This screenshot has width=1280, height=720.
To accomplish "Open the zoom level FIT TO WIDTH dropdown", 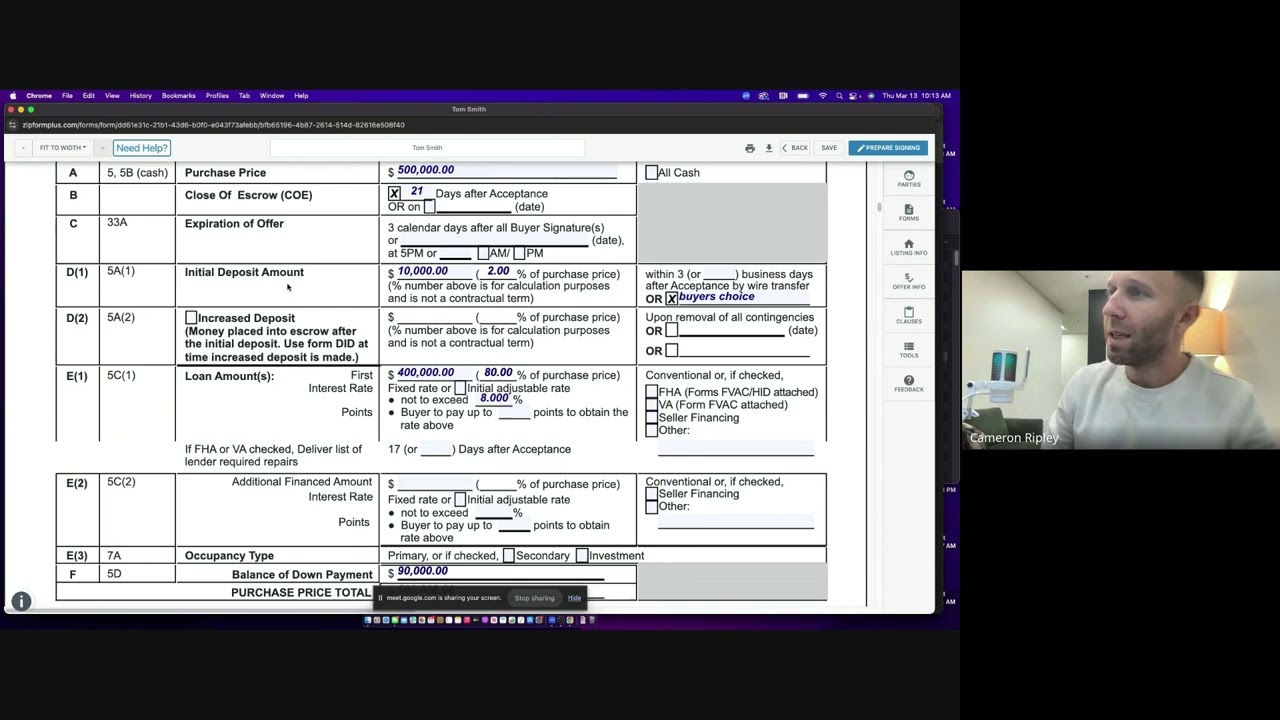I will (x=63, y=148).
